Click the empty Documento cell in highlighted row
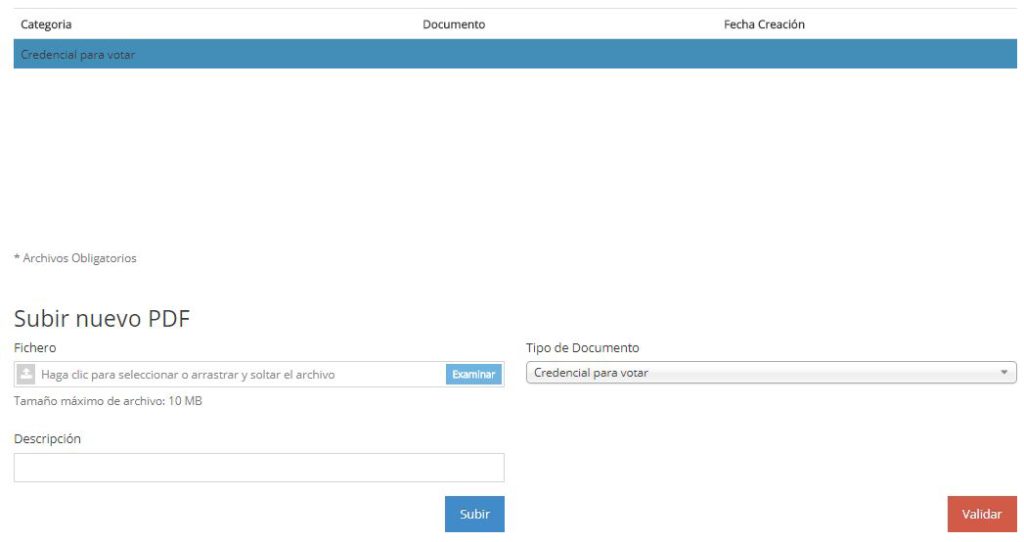The image size is (1024, 542). pyautogui.click(x=454, y=54)
